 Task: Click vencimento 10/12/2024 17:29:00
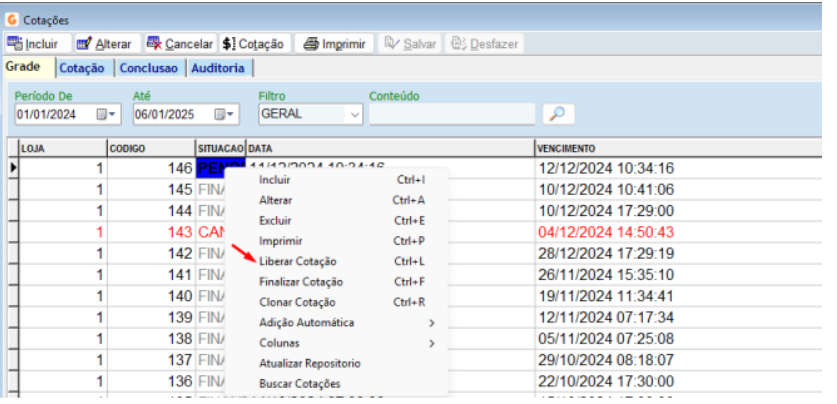(x=606, y=211)
